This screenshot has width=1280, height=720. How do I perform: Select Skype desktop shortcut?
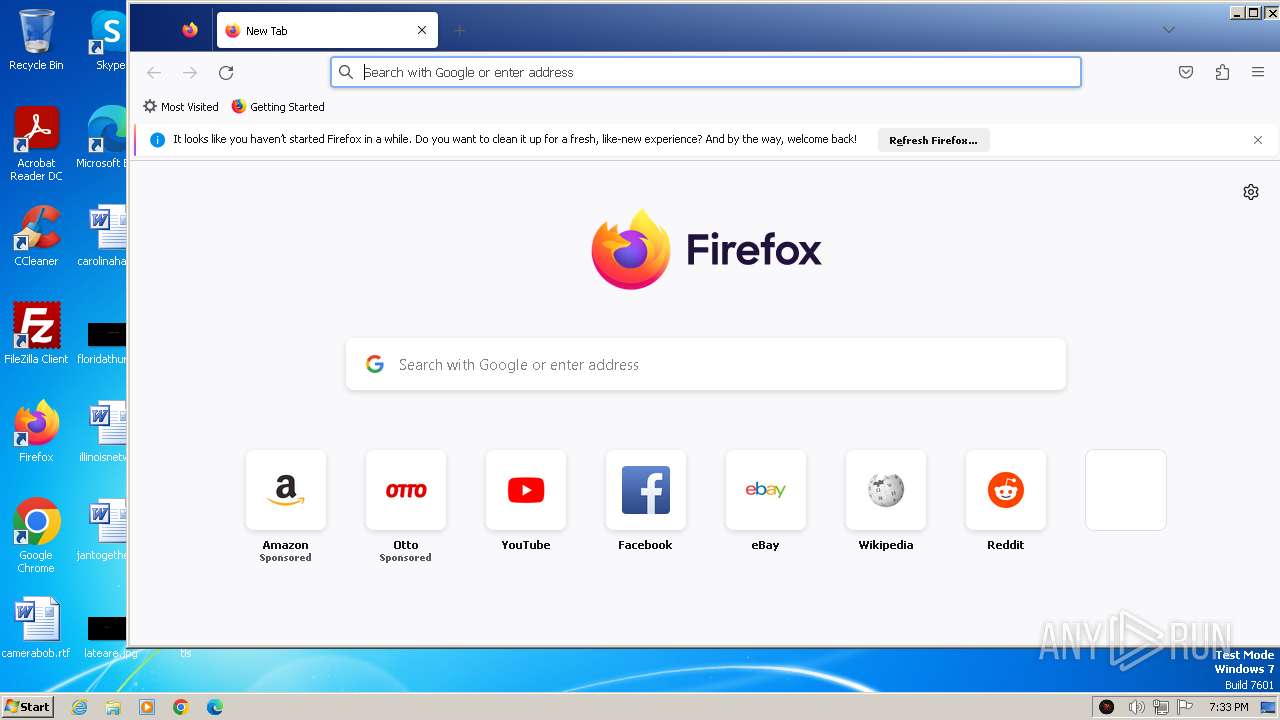(x=108, y=40)
